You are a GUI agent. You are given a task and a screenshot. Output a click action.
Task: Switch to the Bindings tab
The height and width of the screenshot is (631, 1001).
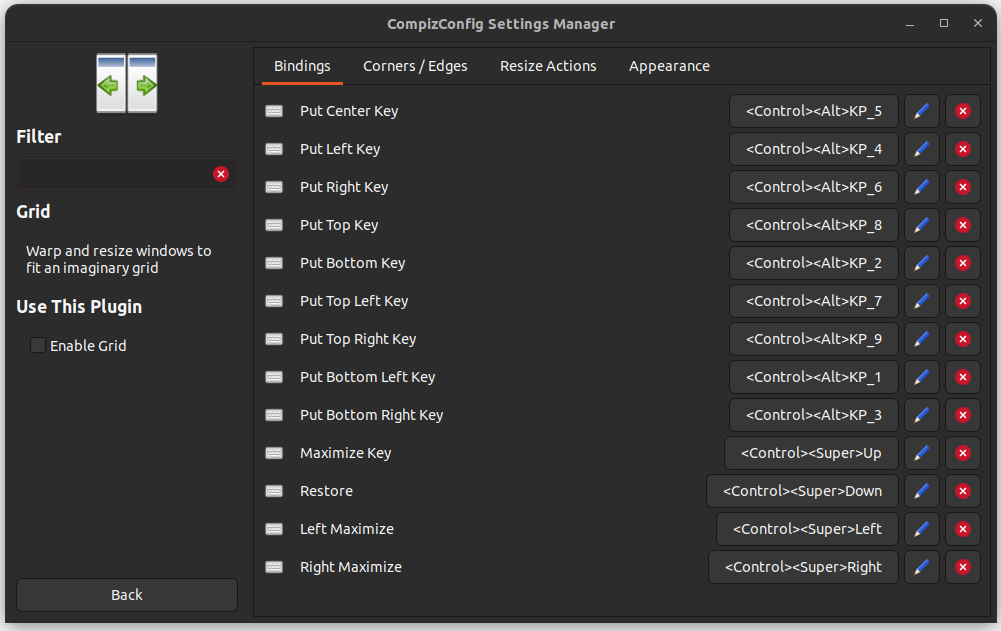coord(302,66)
